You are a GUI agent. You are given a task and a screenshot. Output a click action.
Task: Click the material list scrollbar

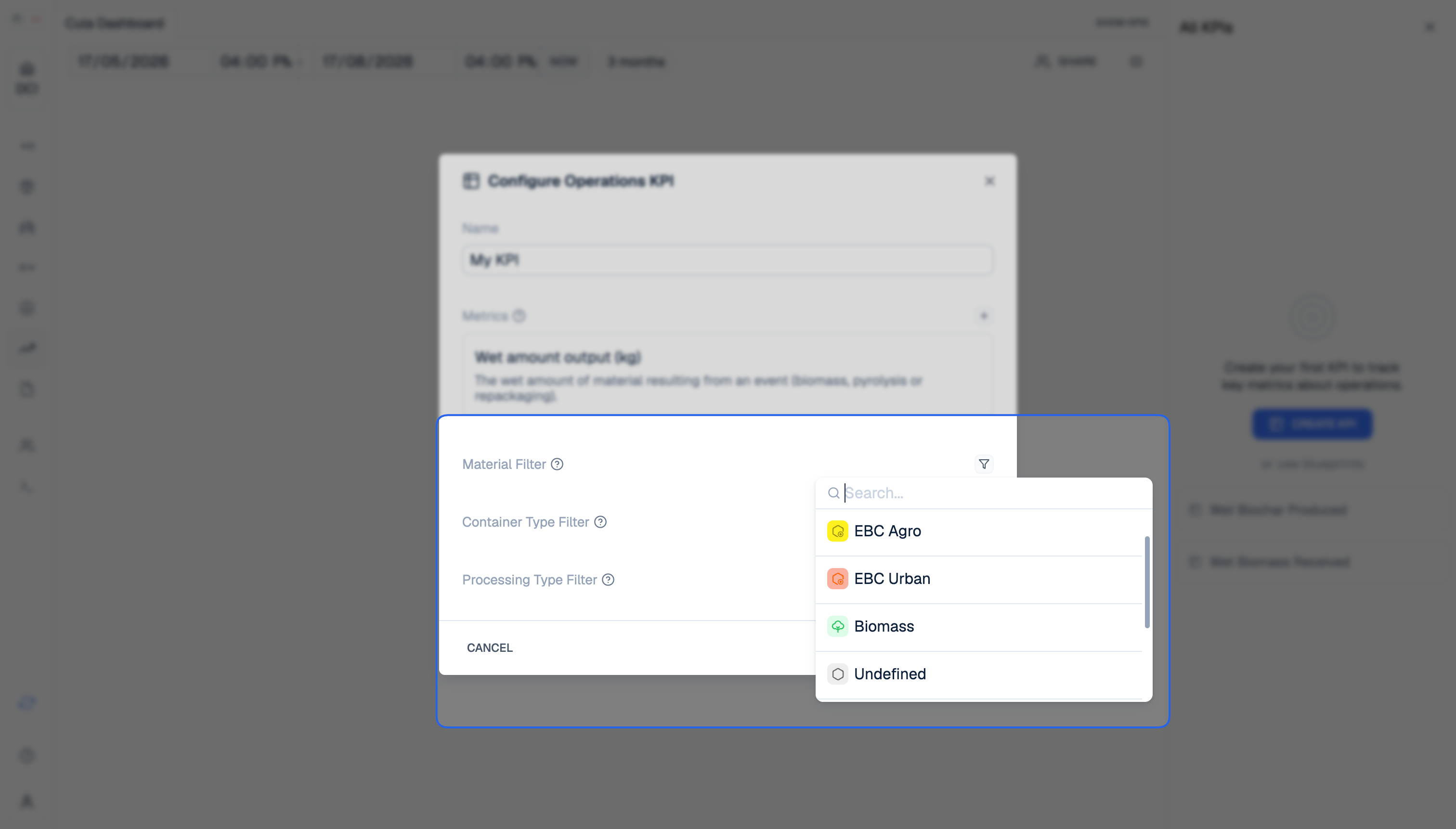pos(1147,582)
